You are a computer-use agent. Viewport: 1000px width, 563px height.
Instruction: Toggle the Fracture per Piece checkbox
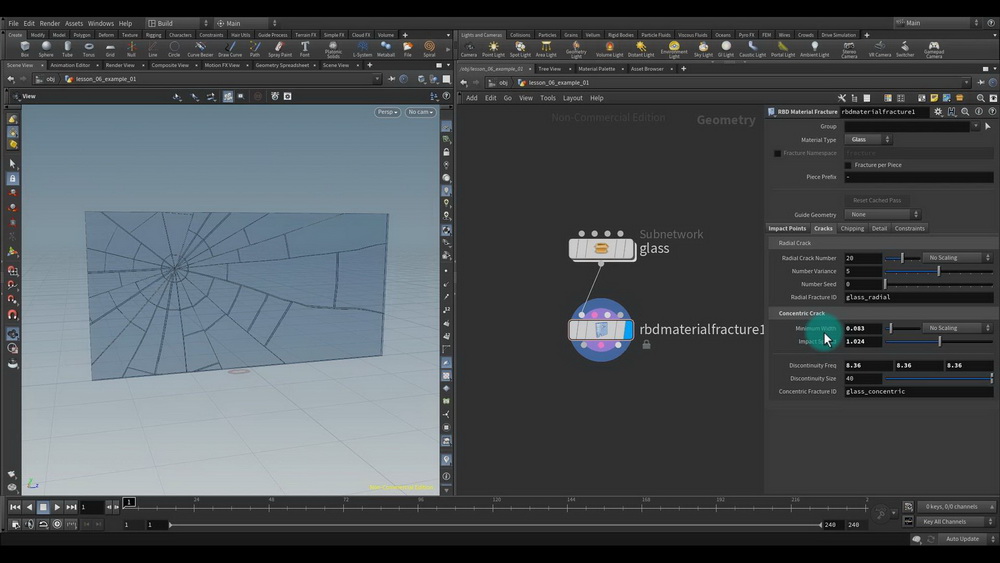tap(848, 165)
